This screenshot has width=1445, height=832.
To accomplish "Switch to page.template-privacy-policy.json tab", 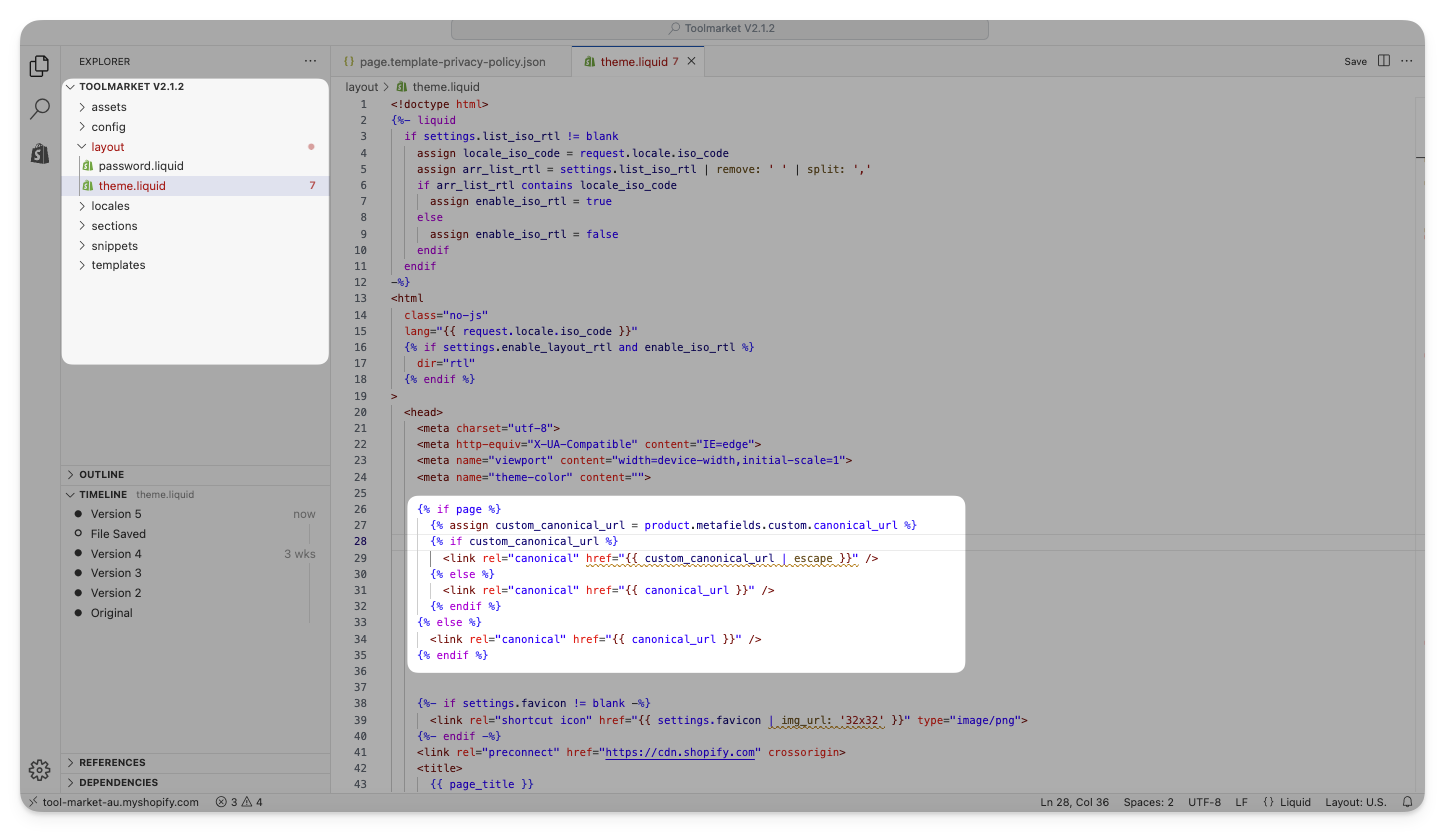I will pos(451,62).
